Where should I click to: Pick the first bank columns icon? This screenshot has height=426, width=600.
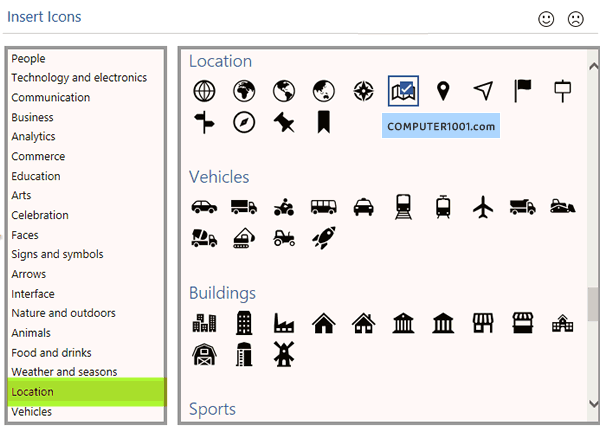point(403,323)
